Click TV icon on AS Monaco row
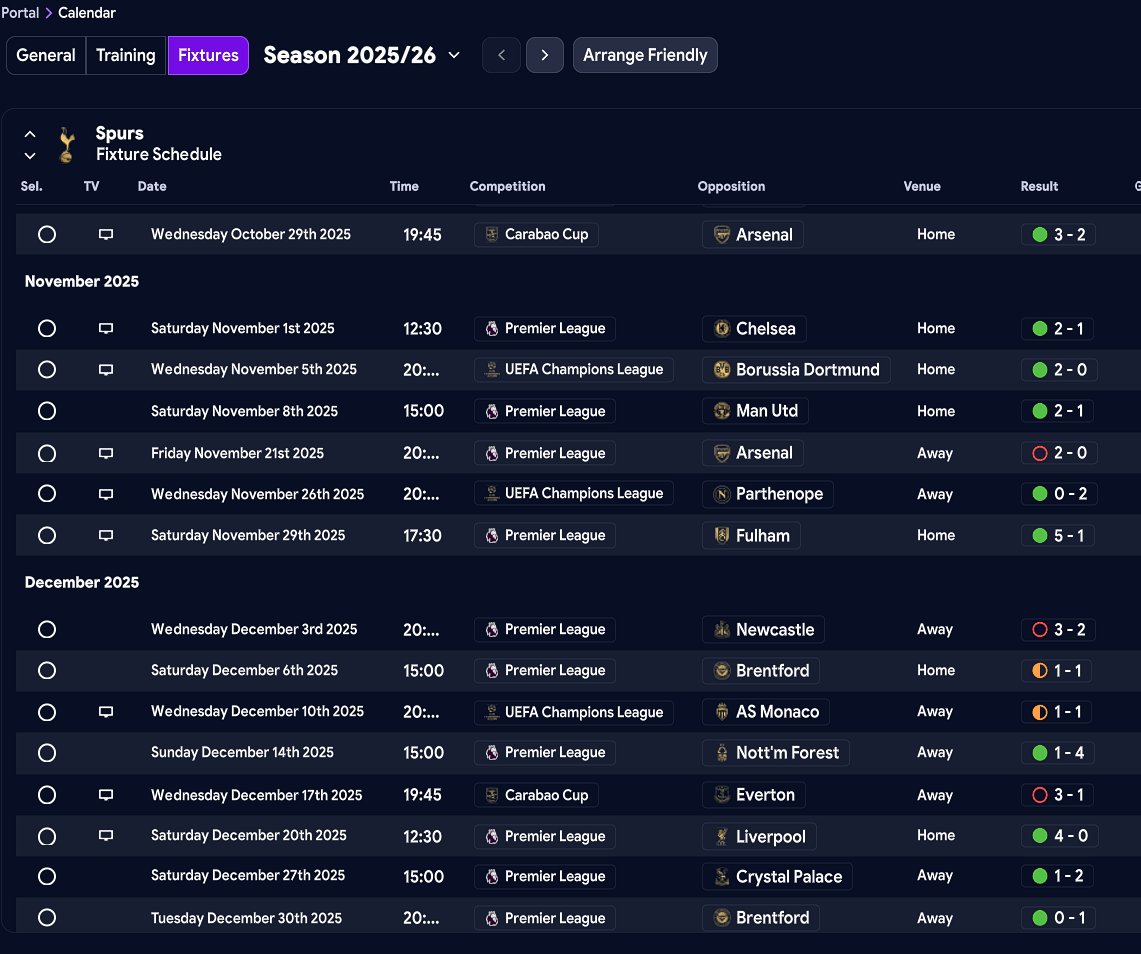The width and height of the screenshot is (1141, 954). tap(106, 712)
